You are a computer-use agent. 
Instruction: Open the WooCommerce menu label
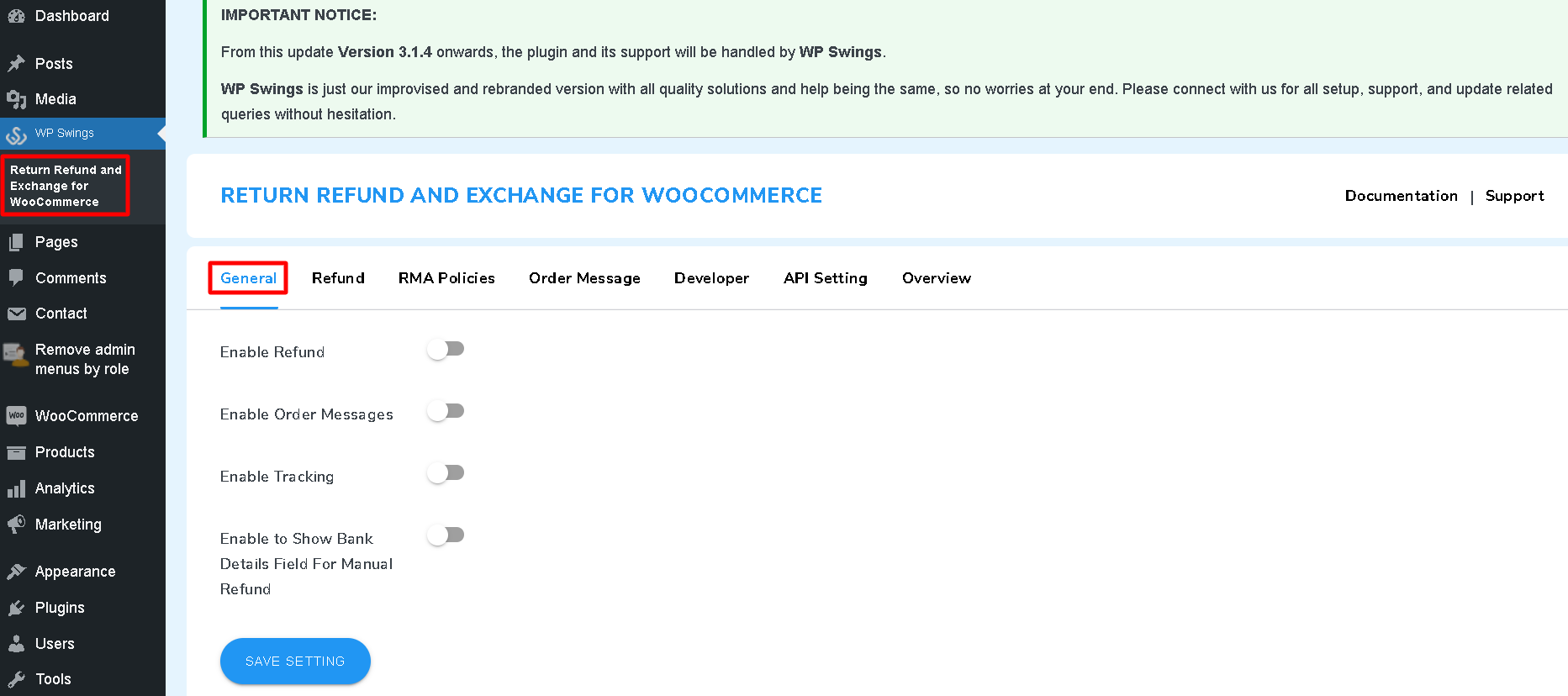click(87, 416)
